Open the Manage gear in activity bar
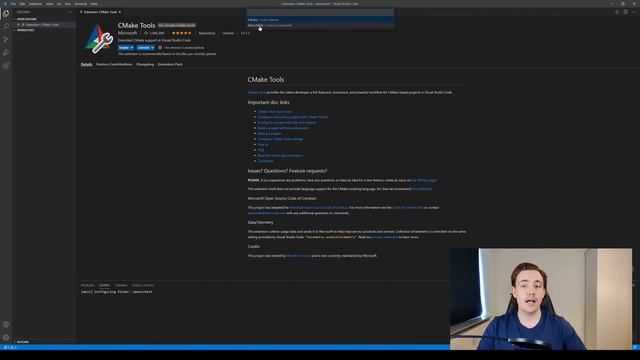This screenshot has height=360, width=640. (6, 338)
